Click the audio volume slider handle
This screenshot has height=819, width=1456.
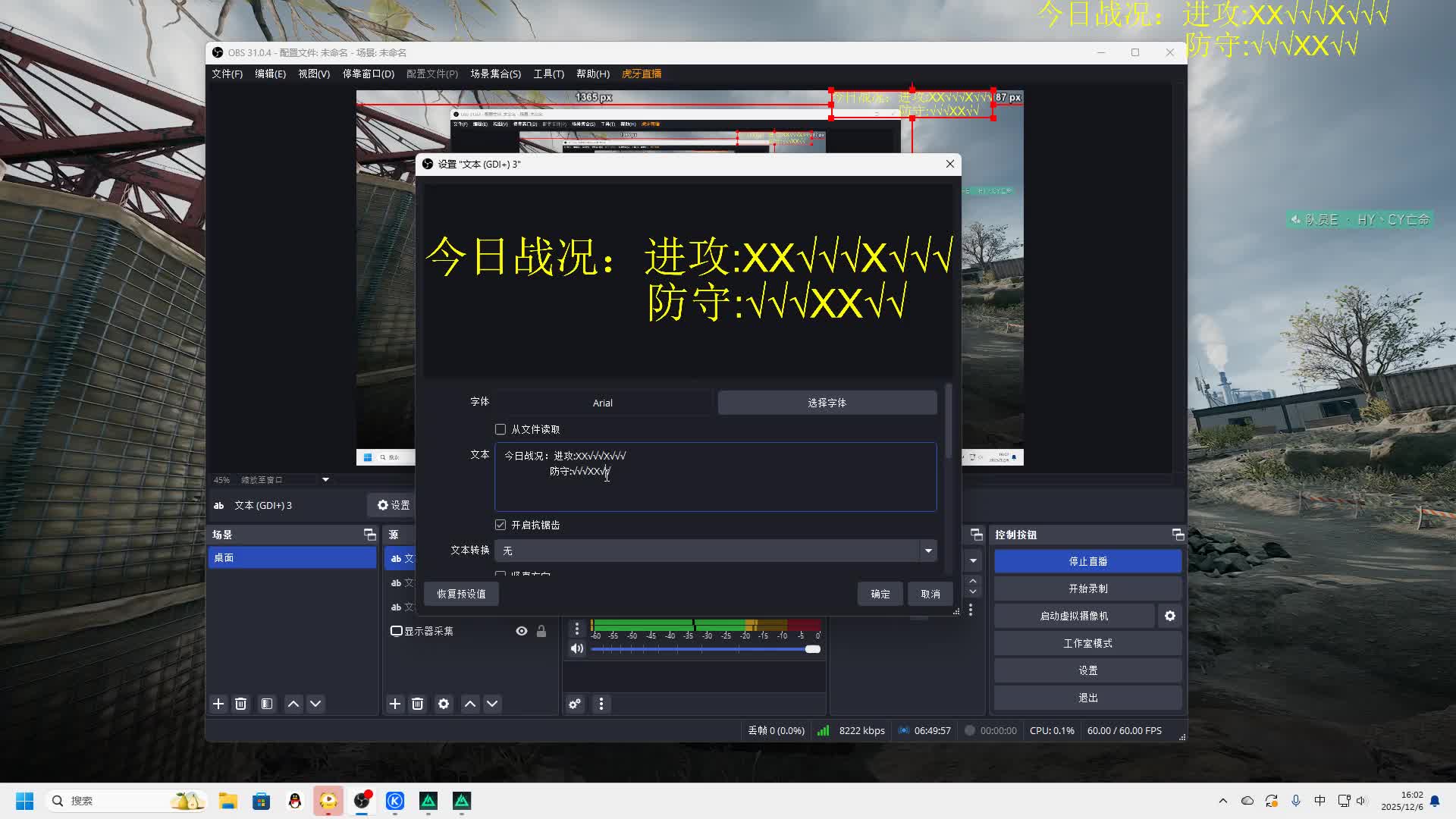point(813,649)
